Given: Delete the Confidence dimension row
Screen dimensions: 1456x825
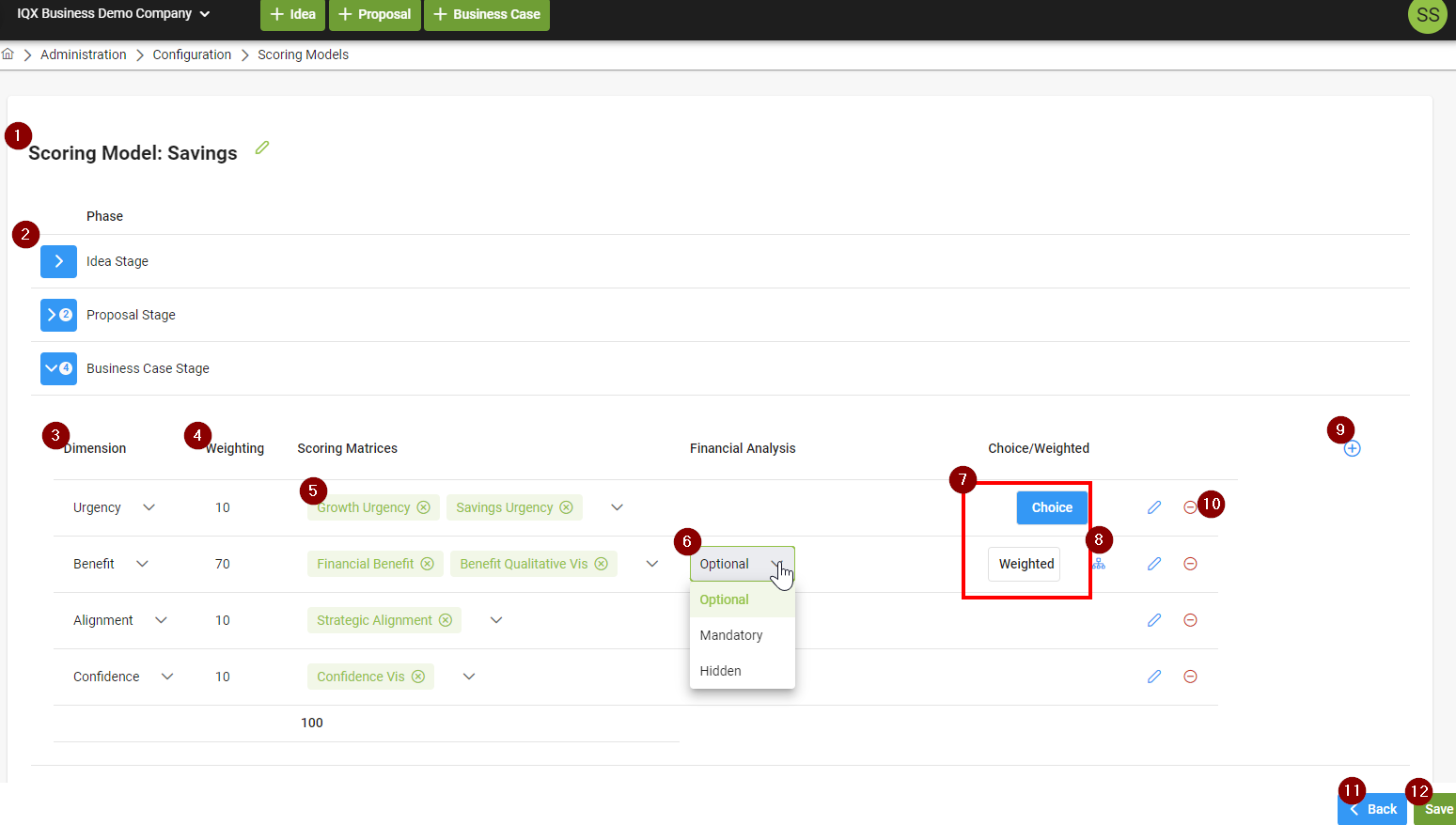Looking at the screenshot, I should 1190,677.
